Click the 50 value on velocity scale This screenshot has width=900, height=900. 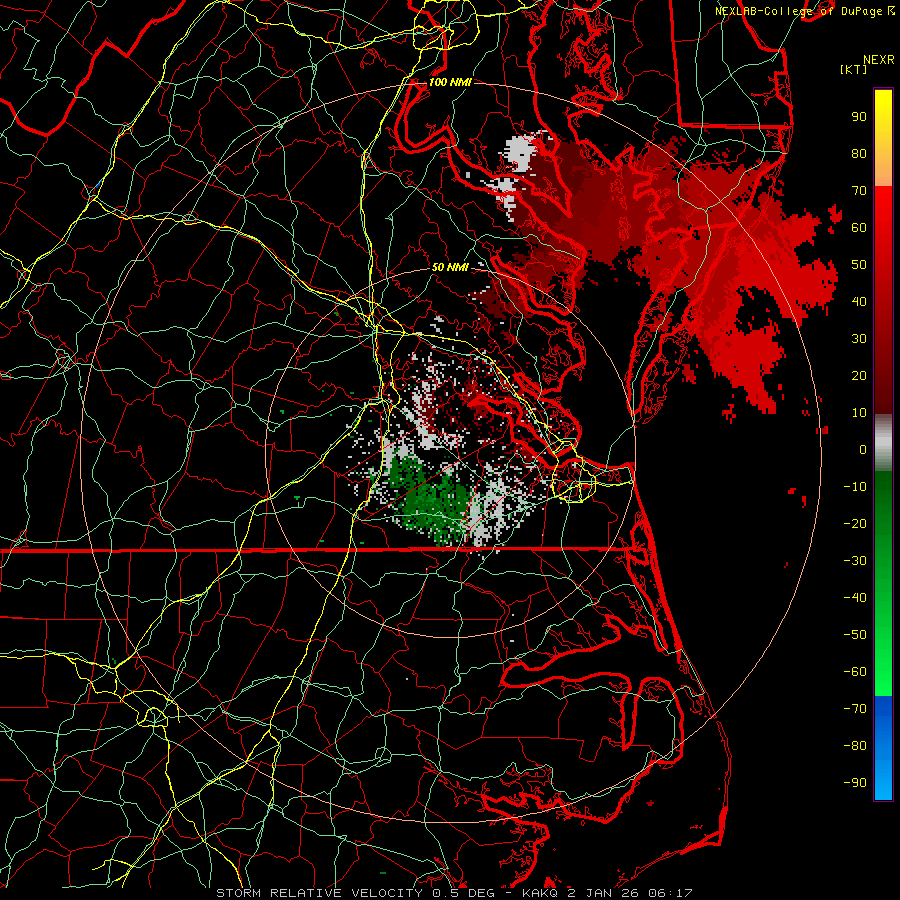859,265
